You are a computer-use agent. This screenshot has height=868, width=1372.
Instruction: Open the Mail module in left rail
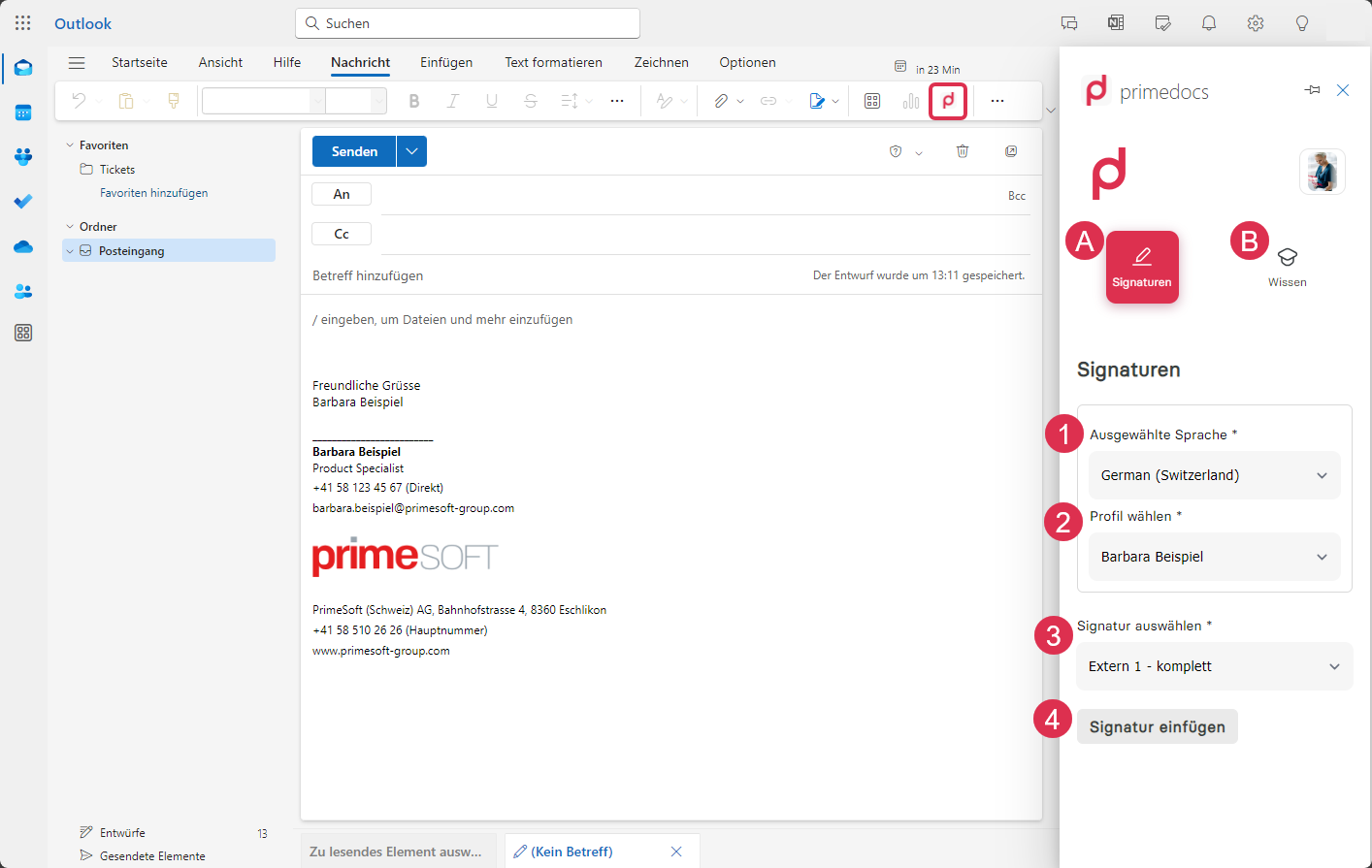(x=23, y=68)
